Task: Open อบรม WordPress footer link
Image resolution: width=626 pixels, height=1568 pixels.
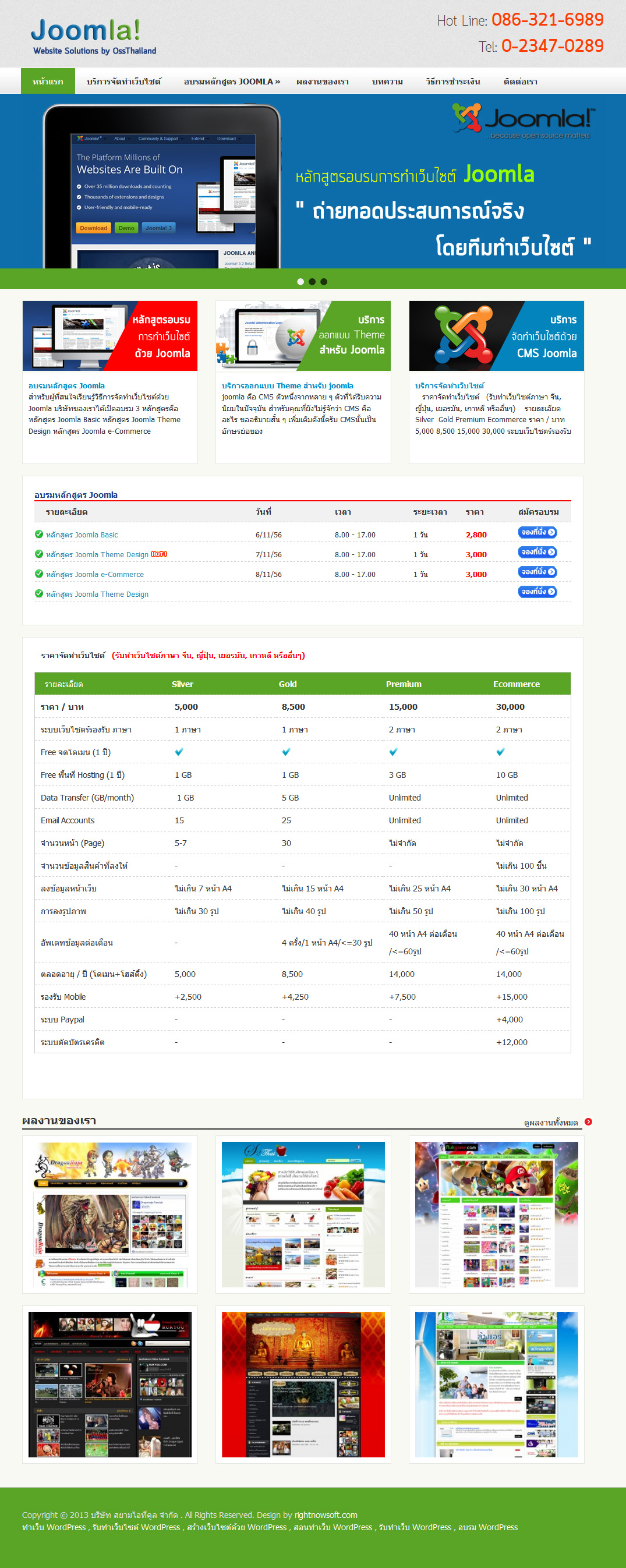Action: pos(489,1527)
